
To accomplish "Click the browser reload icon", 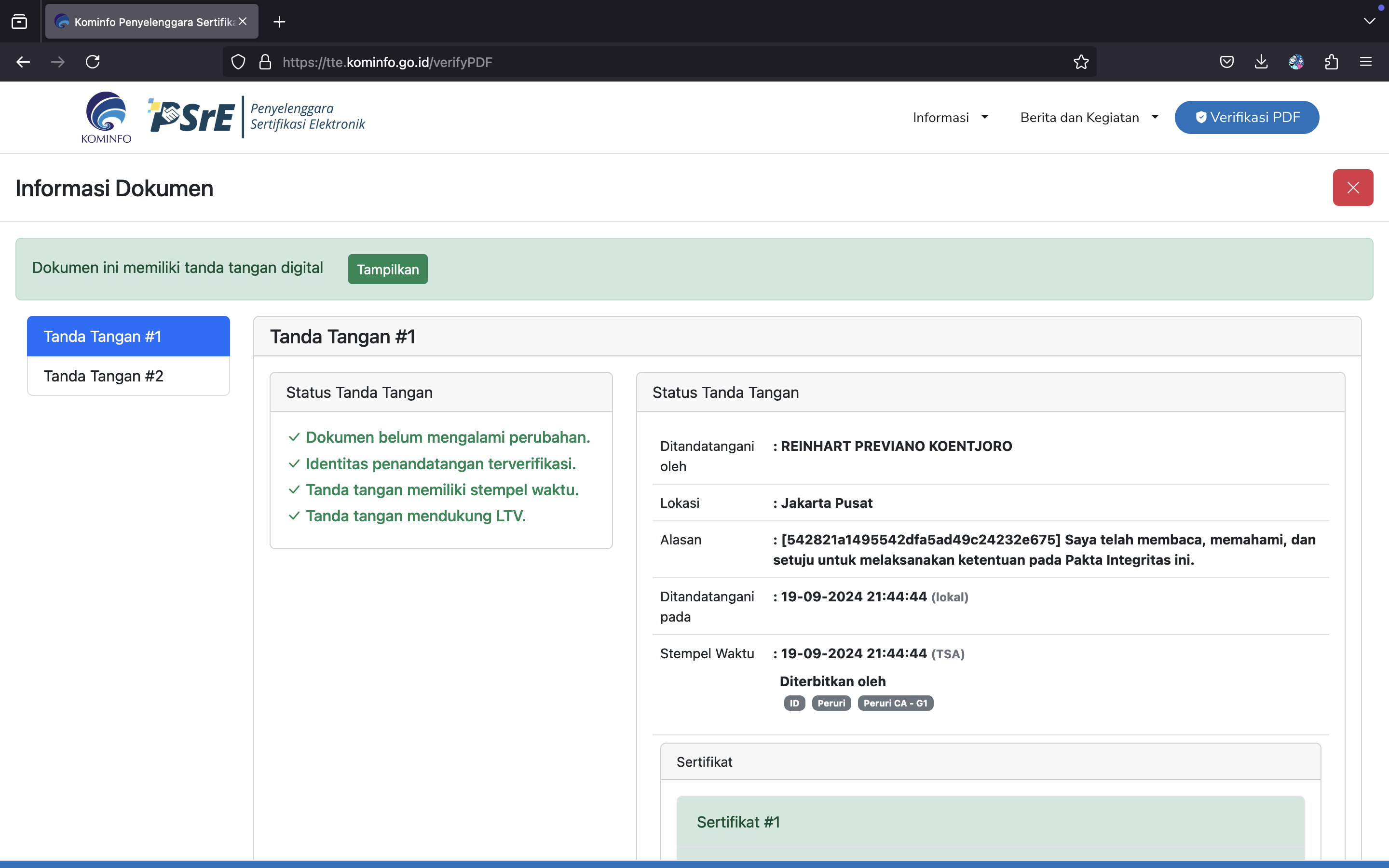I will (93, 62).
